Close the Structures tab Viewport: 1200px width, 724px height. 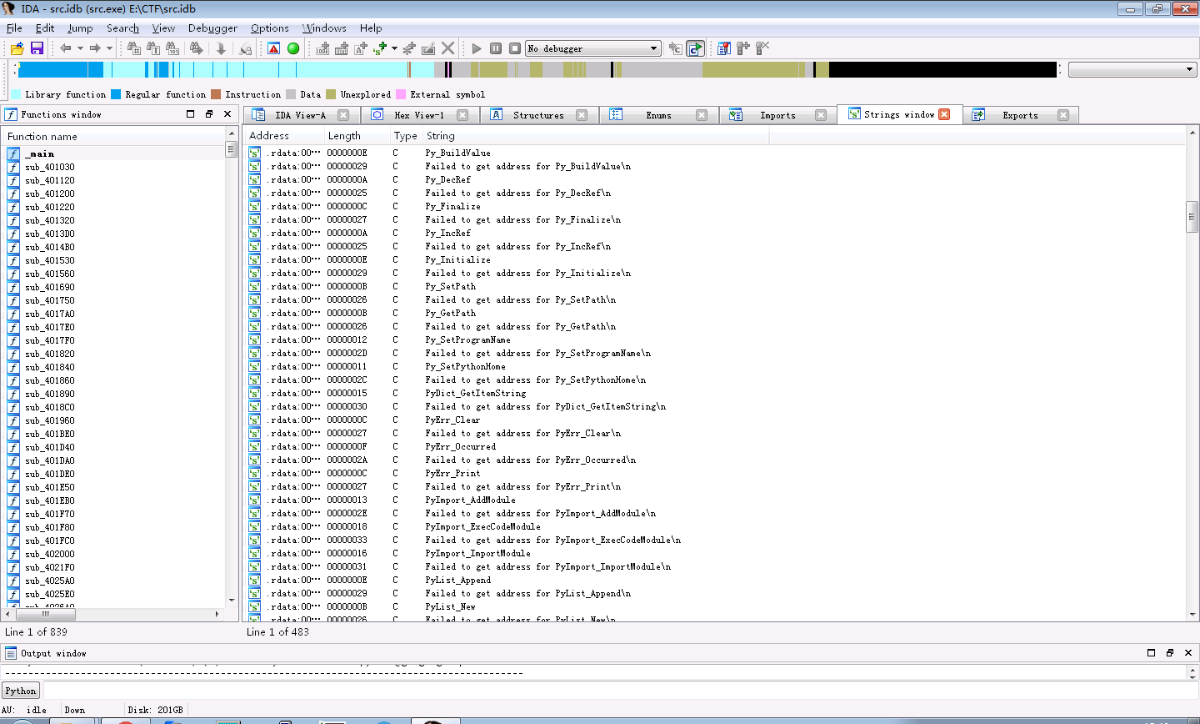coord(582,115)
